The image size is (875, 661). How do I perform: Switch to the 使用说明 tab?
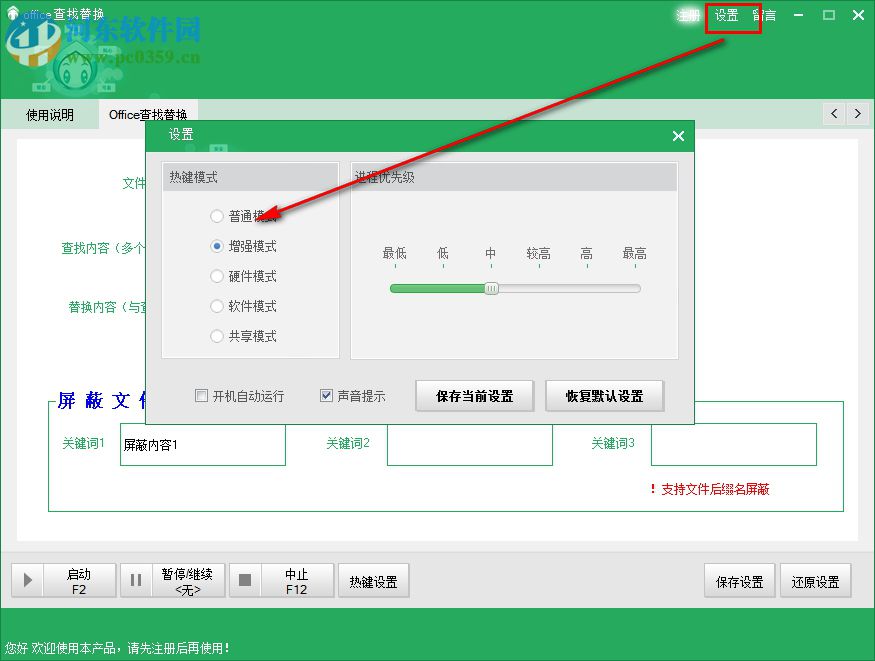pyautogui.click(x=48, y=114)
